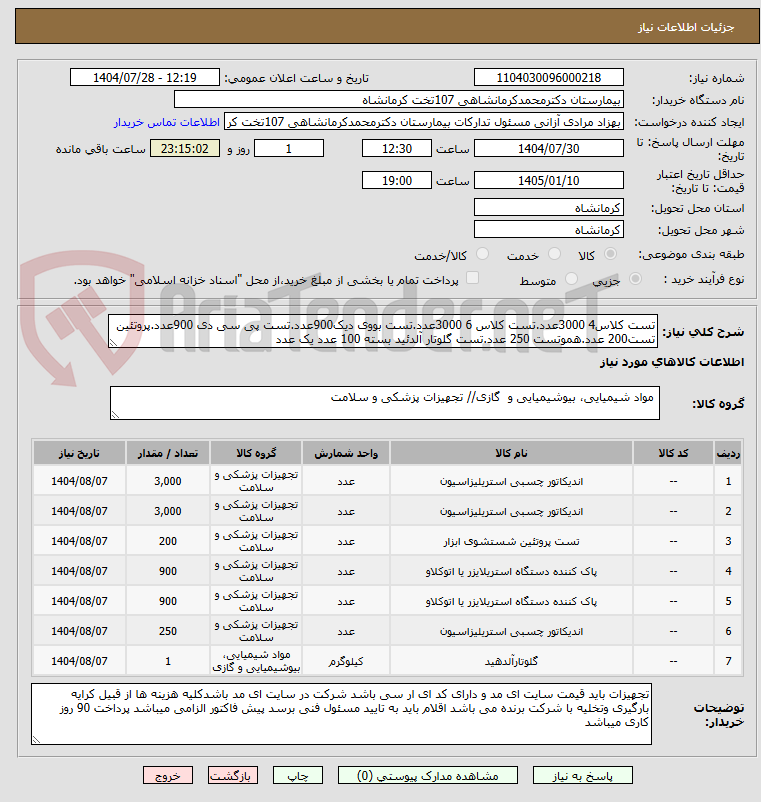The image size is (761, 802).
Task: Click the delivery city کرمانشاه field
Action: [x=549, y=229]
